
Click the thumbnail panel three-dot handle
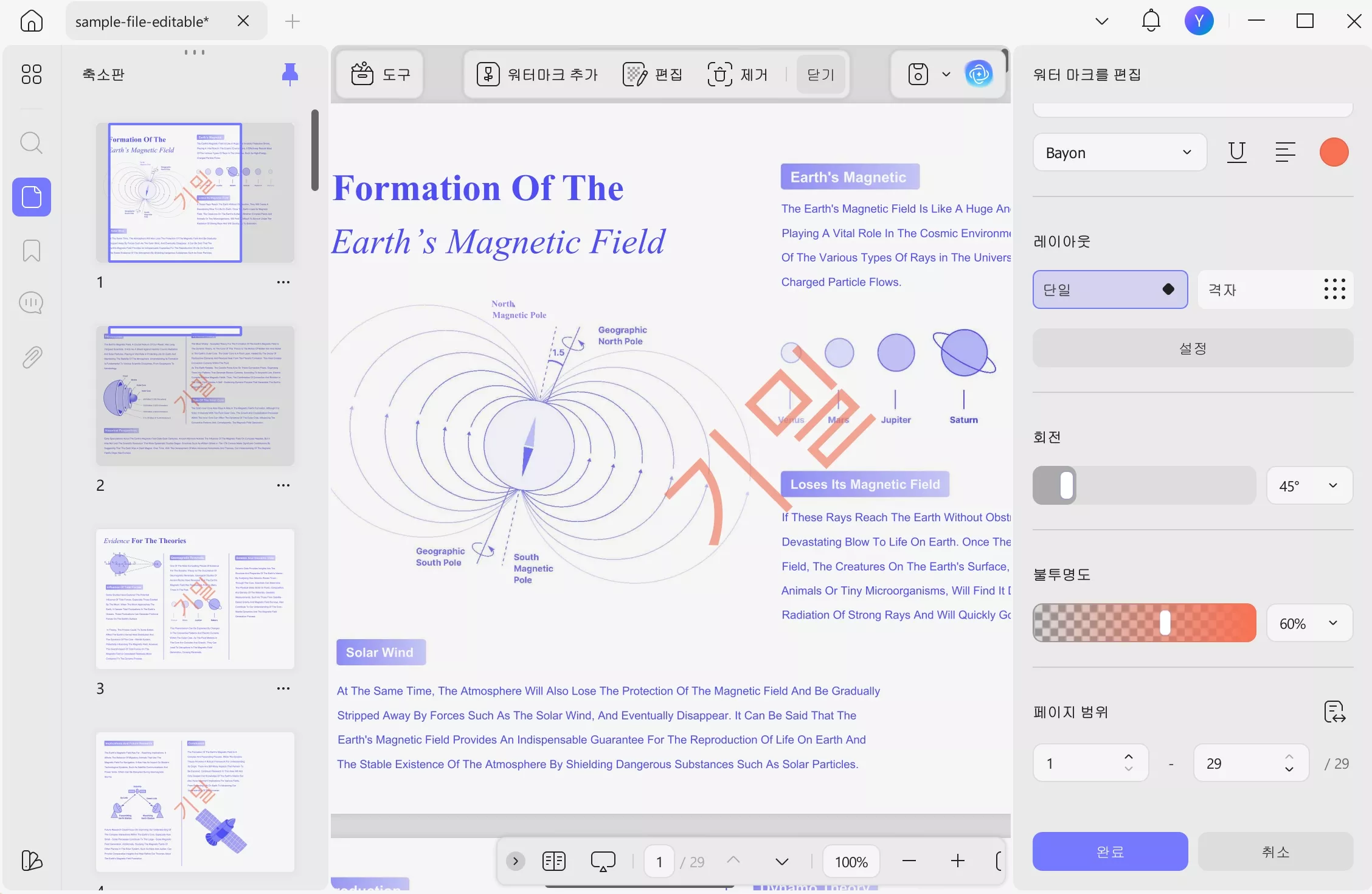[195, 52]
